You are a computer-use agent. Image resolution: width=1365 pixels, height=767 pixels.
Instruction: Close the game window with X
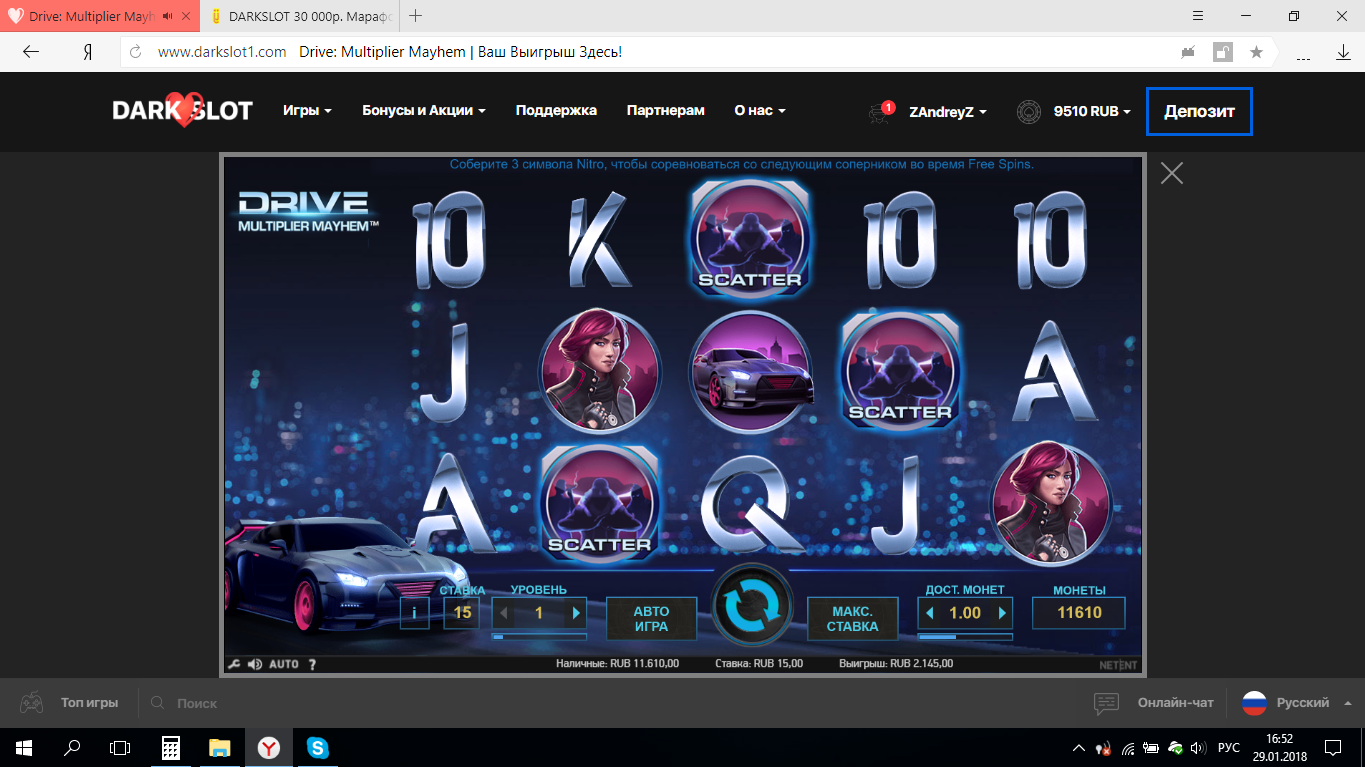[1172, 173]
